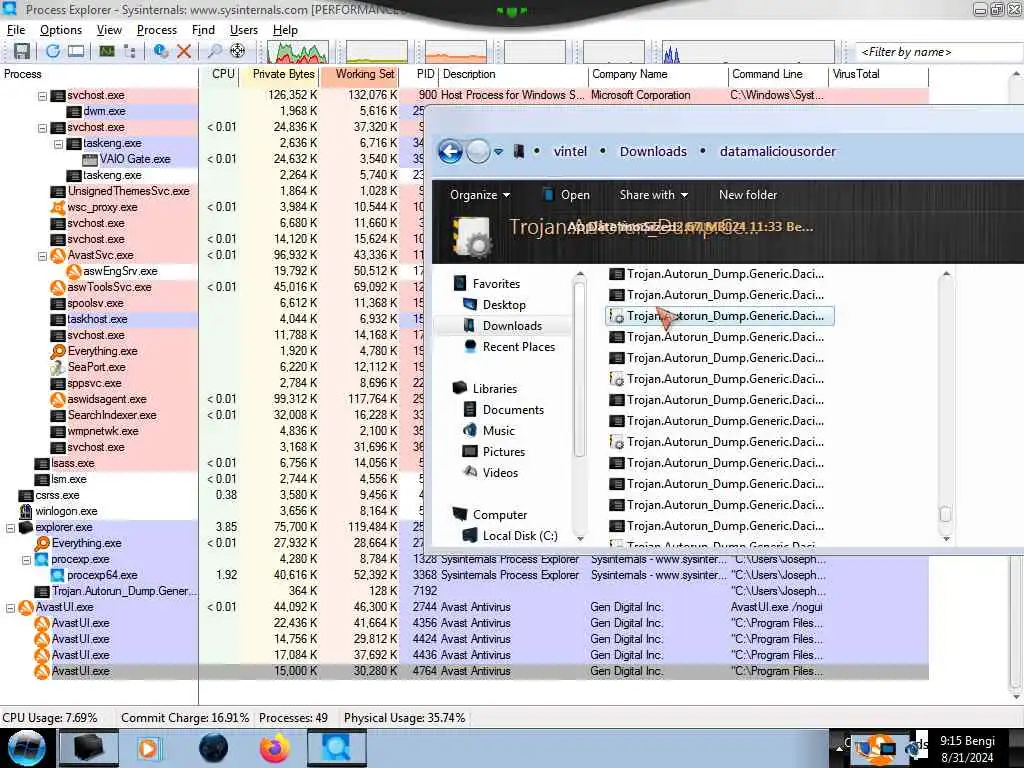The image size is (1024, 768).
Task: Collapse the AvastUI.exe parent tree node
Action: click(10, 608)
